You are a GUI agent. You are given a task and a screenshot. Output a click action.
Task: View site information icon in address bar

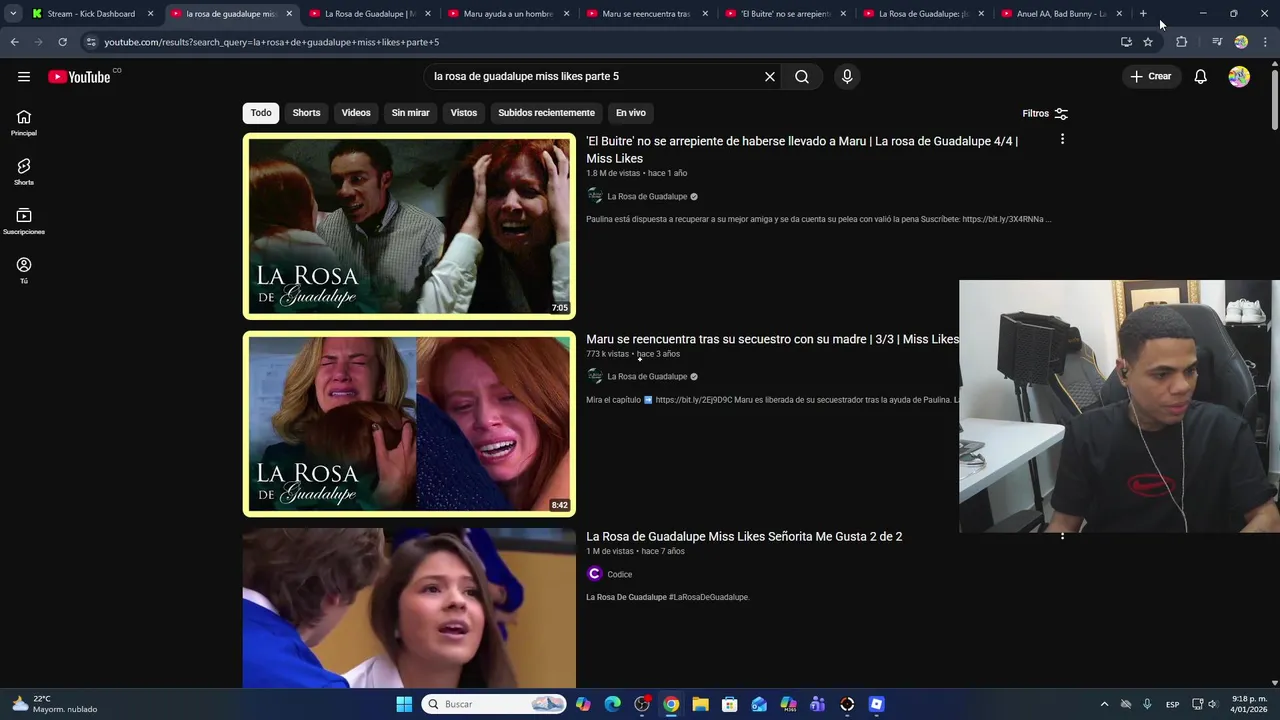(x=91, y=42)
